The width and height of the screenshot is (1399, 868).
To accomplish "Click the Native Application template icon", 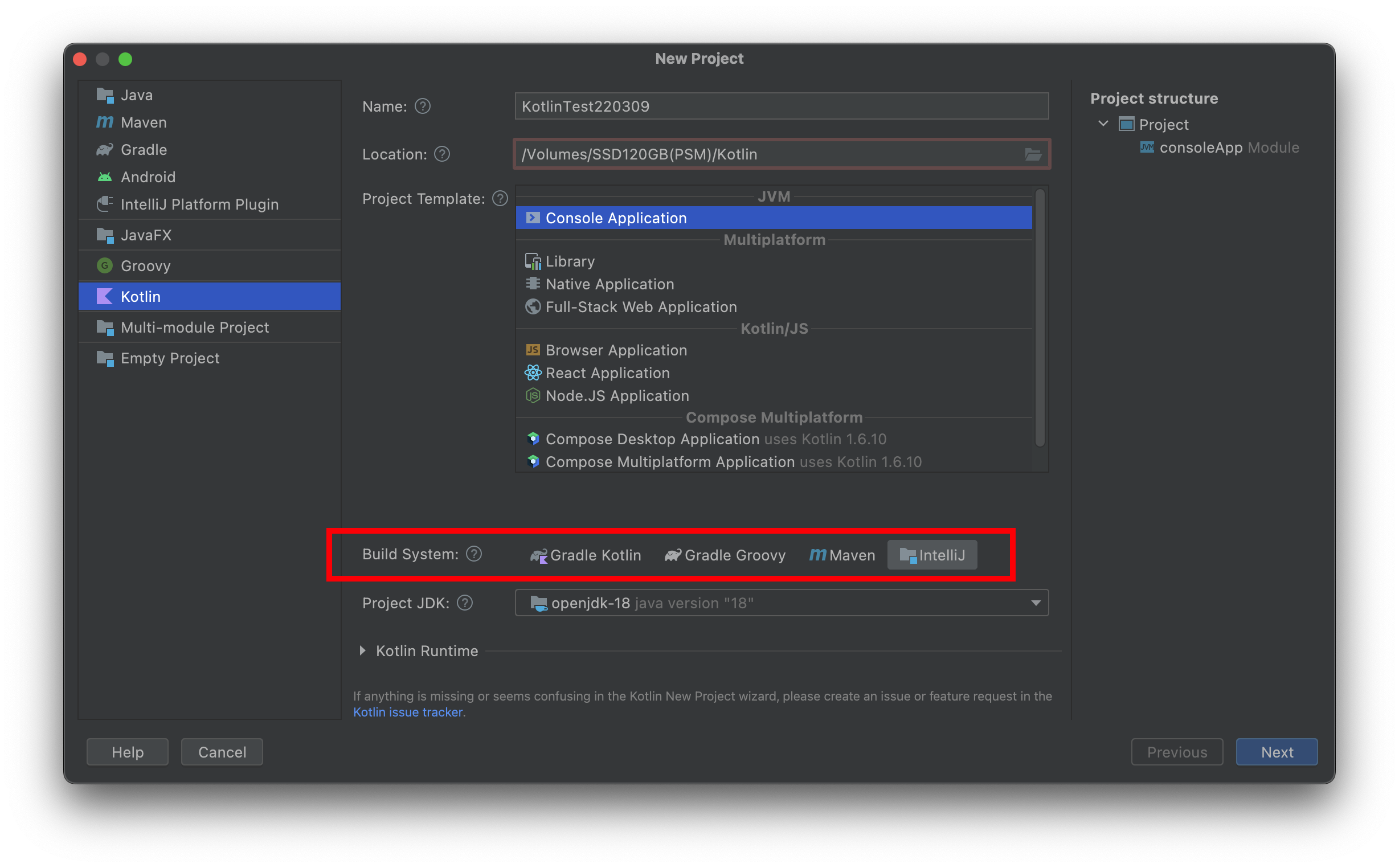I will tap(533, 284).
